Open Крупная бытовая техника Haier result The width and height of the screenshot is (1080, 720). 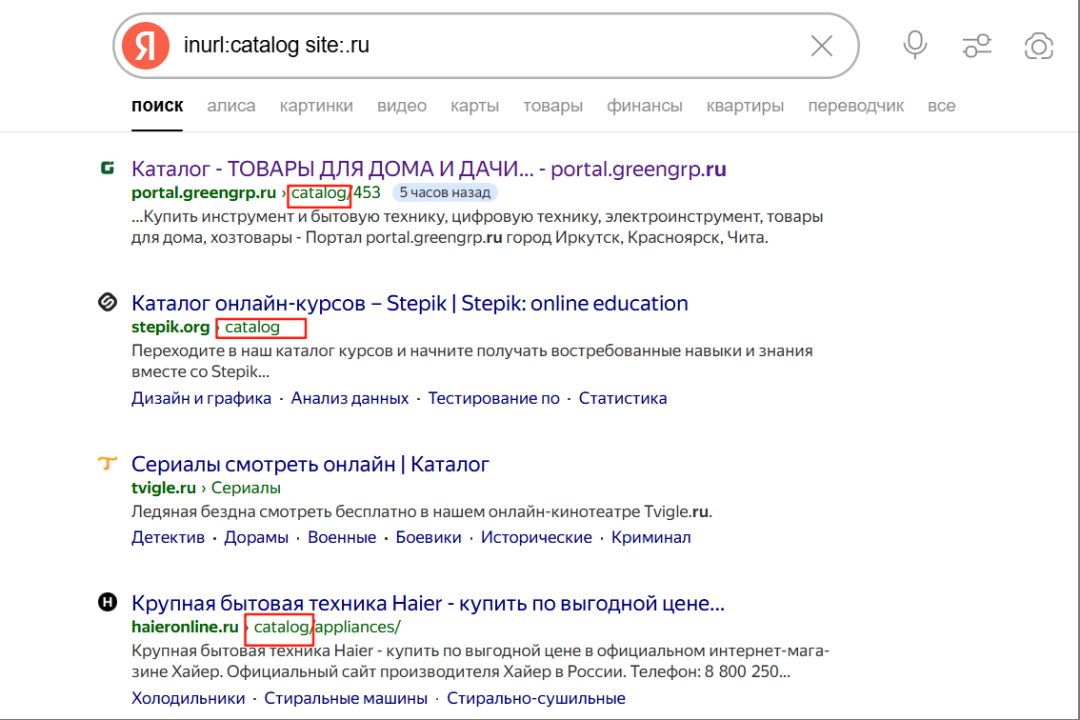tap(428, 604)
